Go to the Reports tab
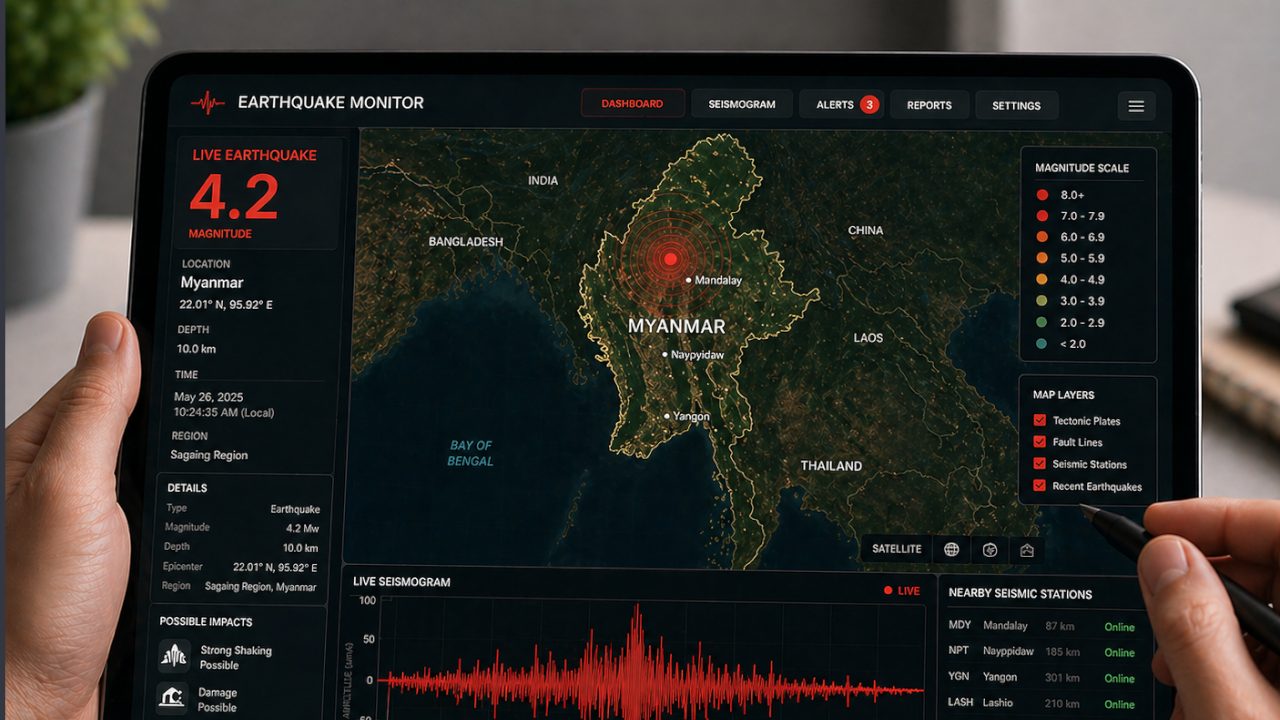Screen dimensions: 1280x720 point(929,106)
